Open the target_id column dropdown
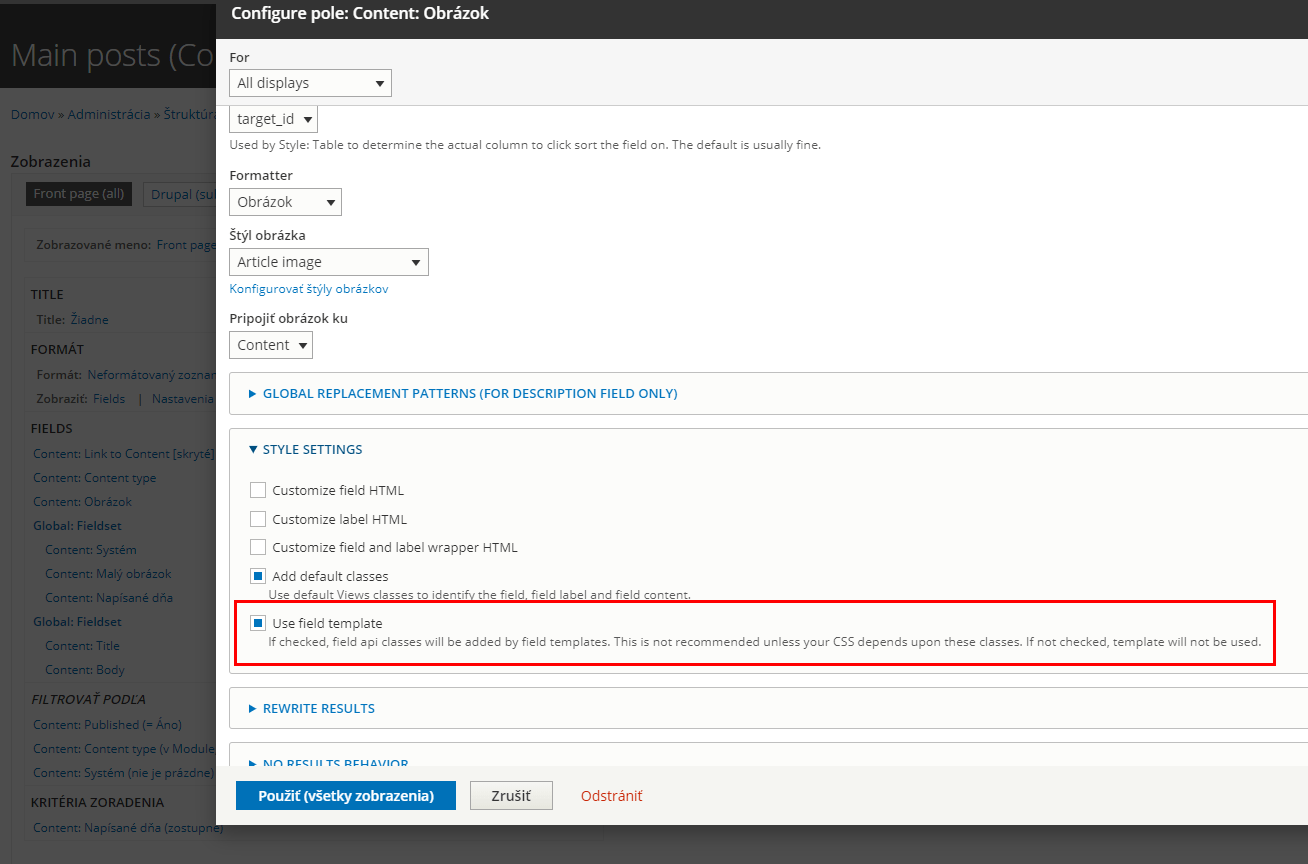Image resolution: width=1308 pixels, height=864 pixels. (272, 118)
